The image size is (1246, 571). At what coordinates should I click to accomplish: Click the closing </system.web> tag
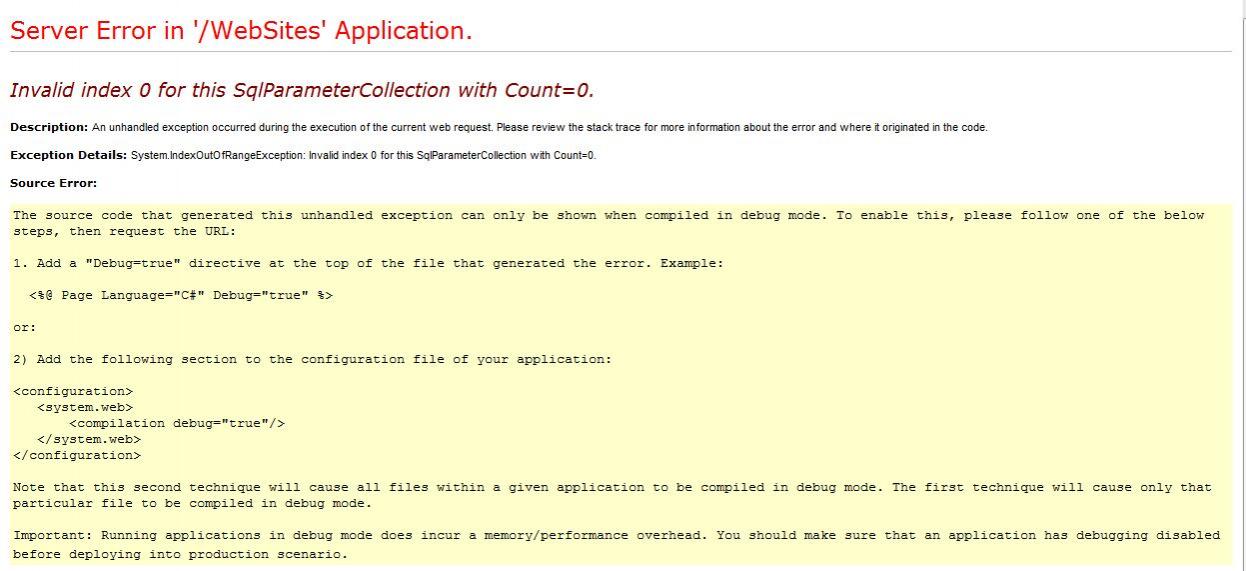(x=89, y=439)
